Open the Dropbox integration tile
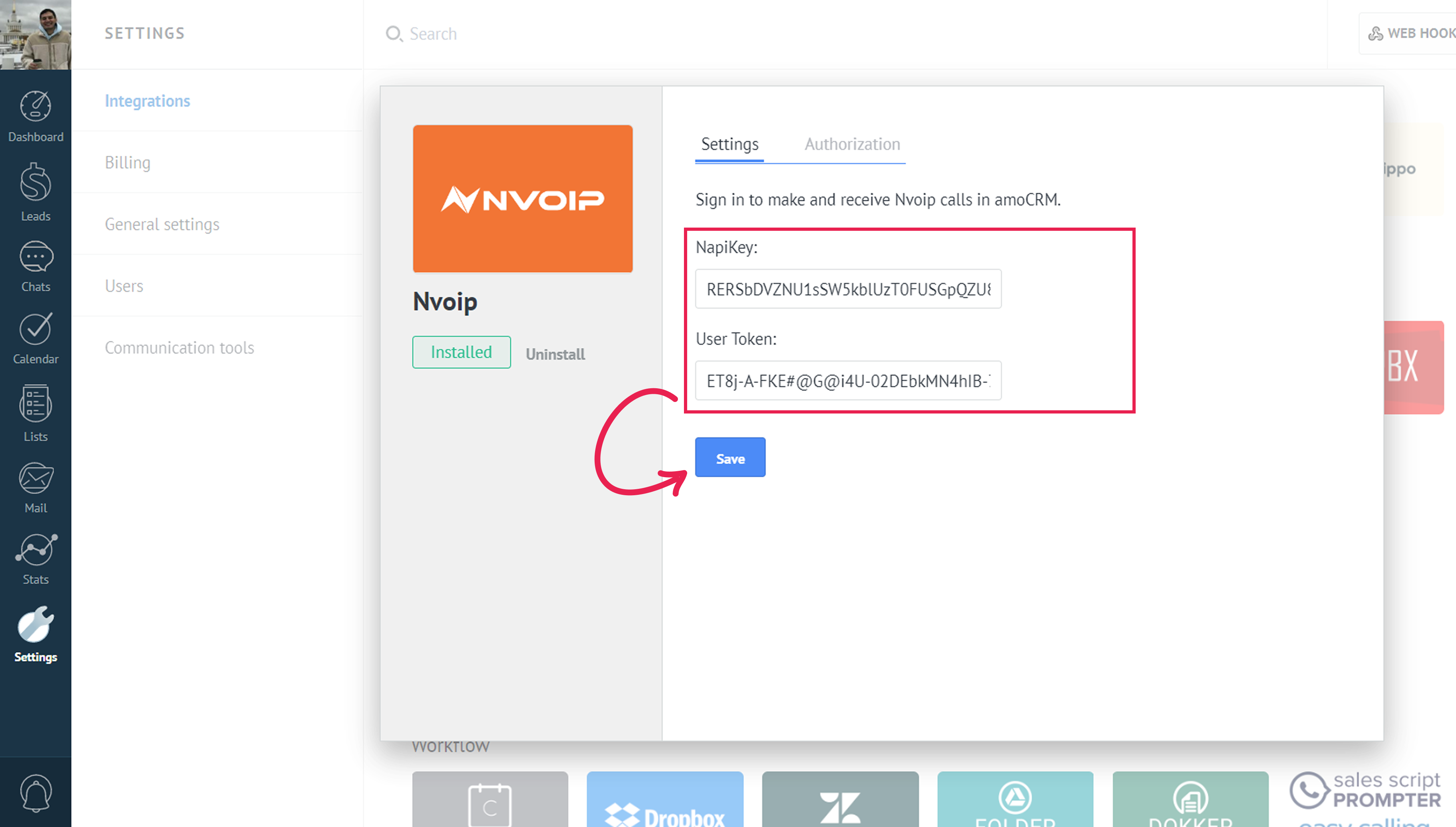 pyautogui.click(x=665, y=799)
